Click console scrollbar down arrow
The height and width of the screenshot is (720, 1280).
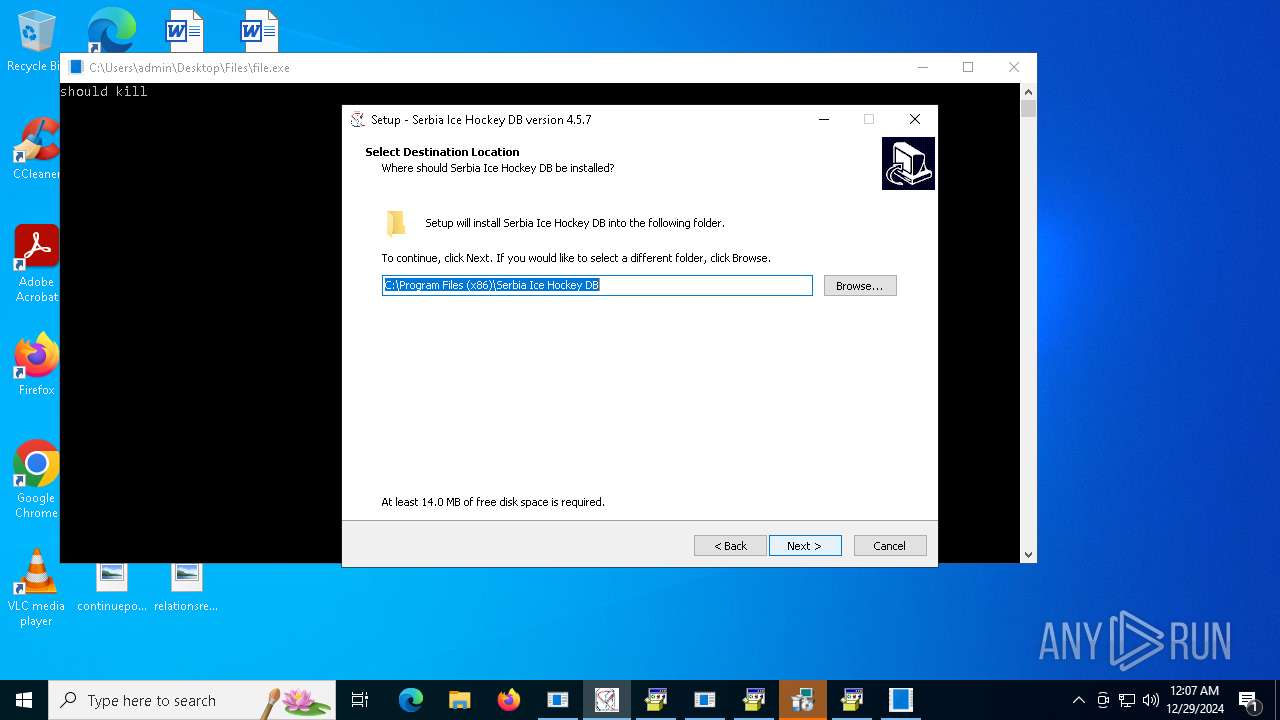(x=1028, y=554)
